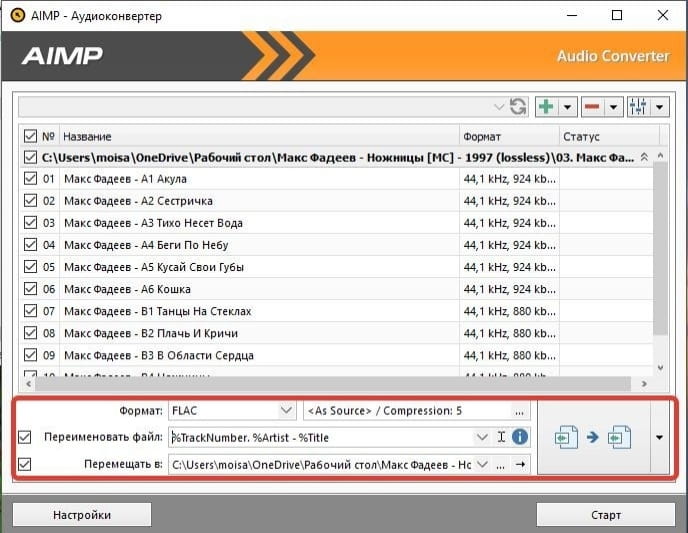The height and width of the screenshot is (533, 688).
Task: Expand rename template dropdown
Action: click(482, 437)
